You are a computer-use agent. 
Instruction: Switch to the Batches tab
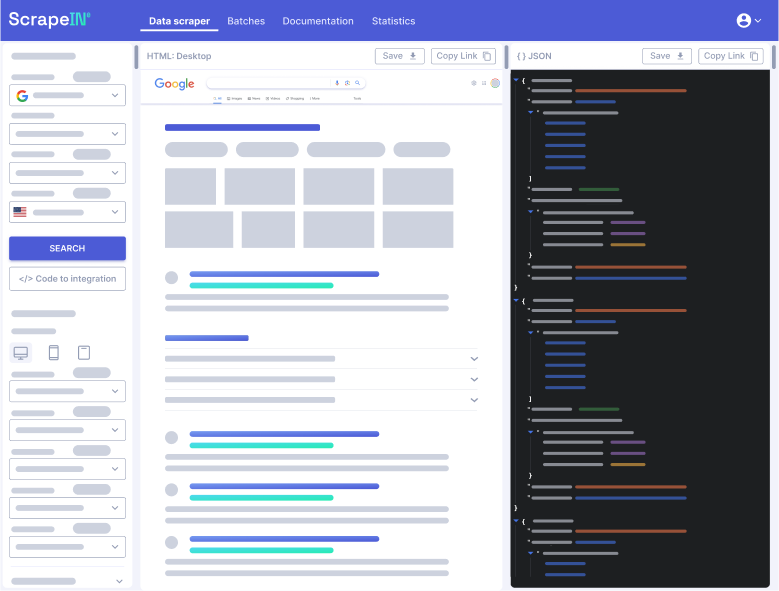tap(246, 21)
